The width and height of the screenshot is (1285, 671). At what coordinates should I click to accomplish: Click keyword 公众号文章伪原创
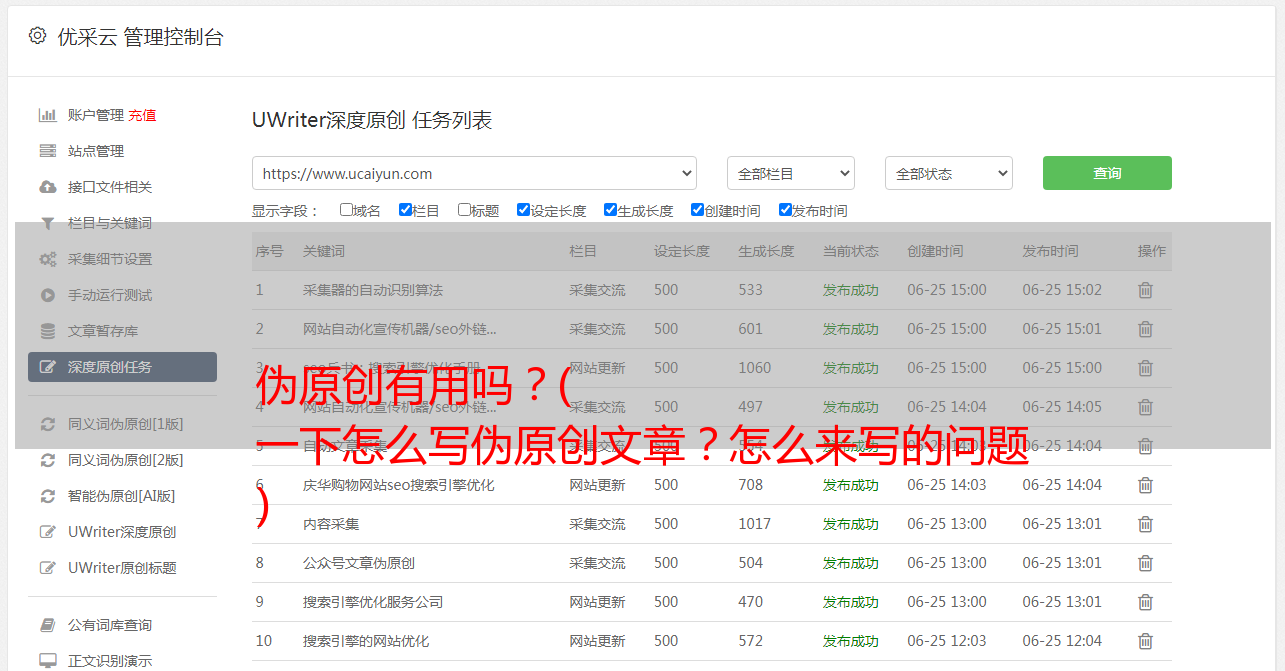pyautogui.click(x=359, y=563)
